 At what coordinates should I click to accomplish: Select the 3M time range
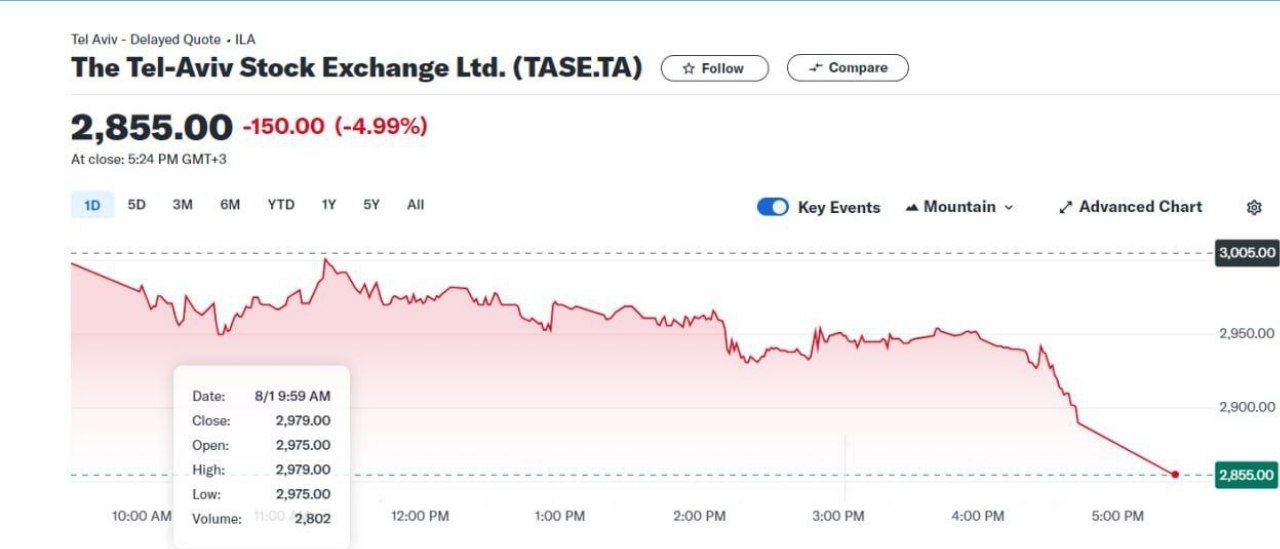click(182, 205)
